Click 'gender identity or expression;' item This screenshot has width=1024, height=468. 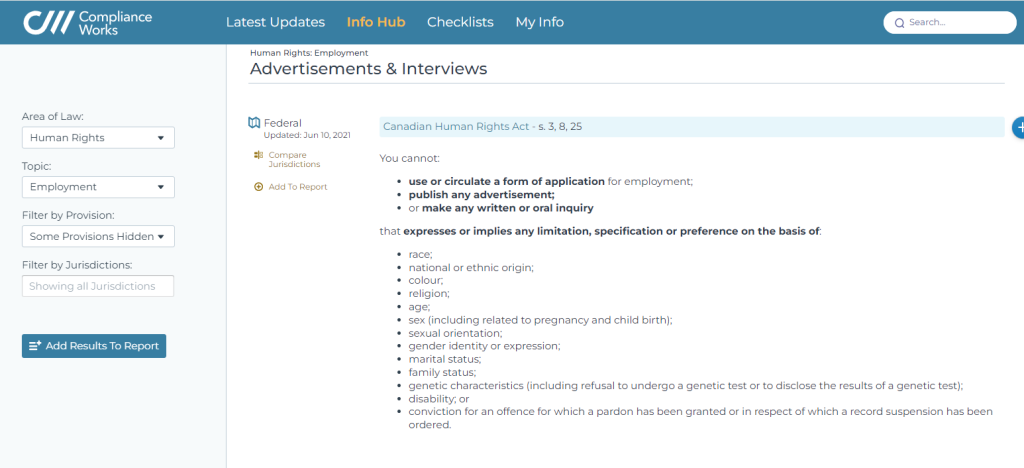[x=485, y=346]
